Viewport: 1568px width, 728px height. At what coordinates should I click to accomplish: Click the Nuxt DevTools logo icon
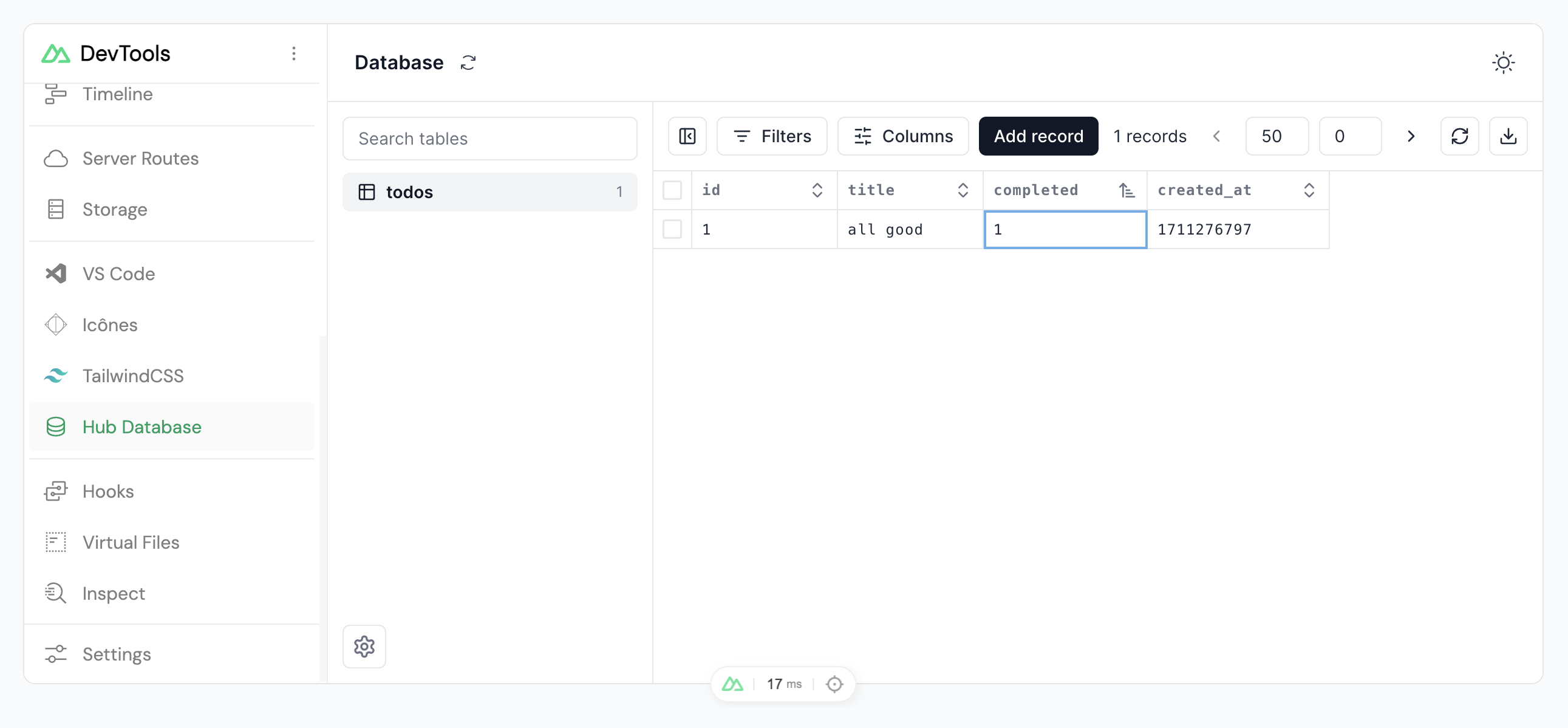[x=55, y=53]
